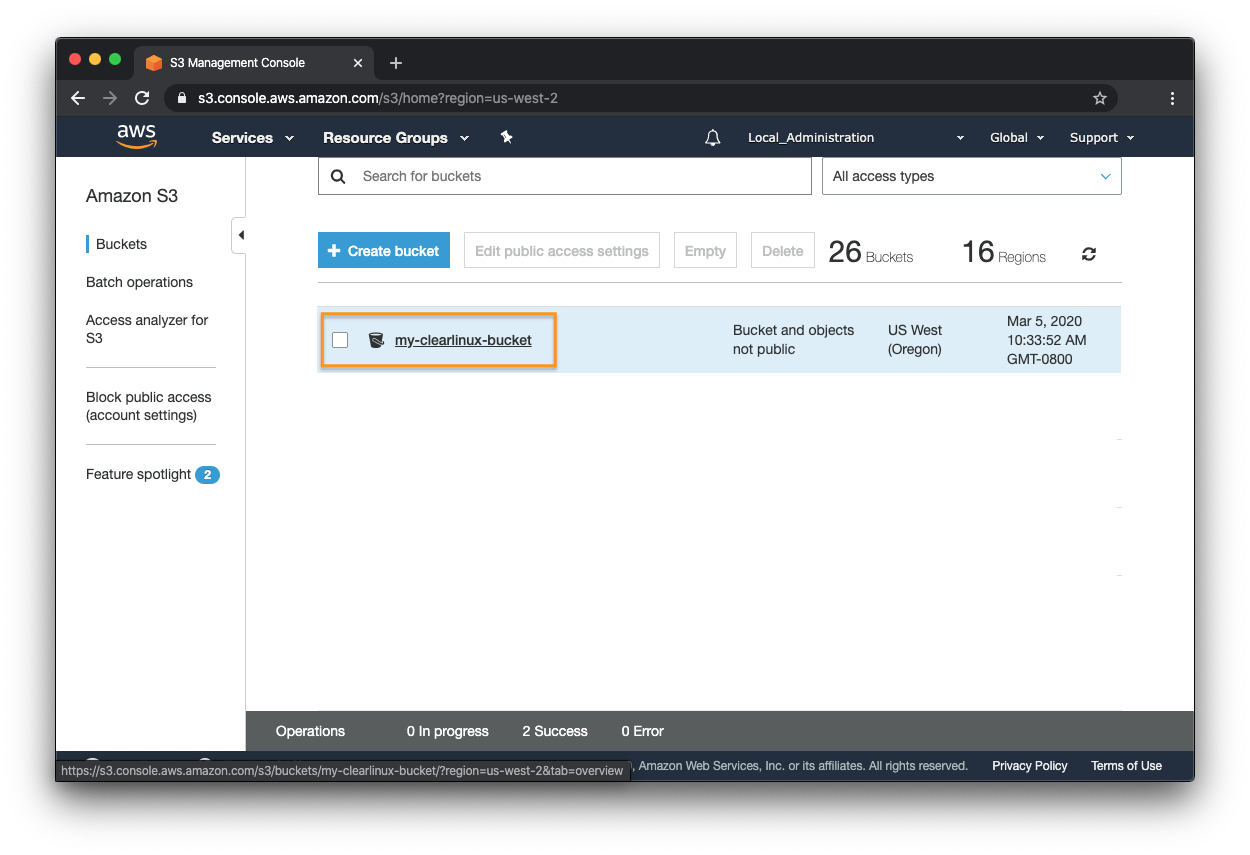
Task: Click the bucket icon beside my-clearlinux-bucket
Action: 376,340
